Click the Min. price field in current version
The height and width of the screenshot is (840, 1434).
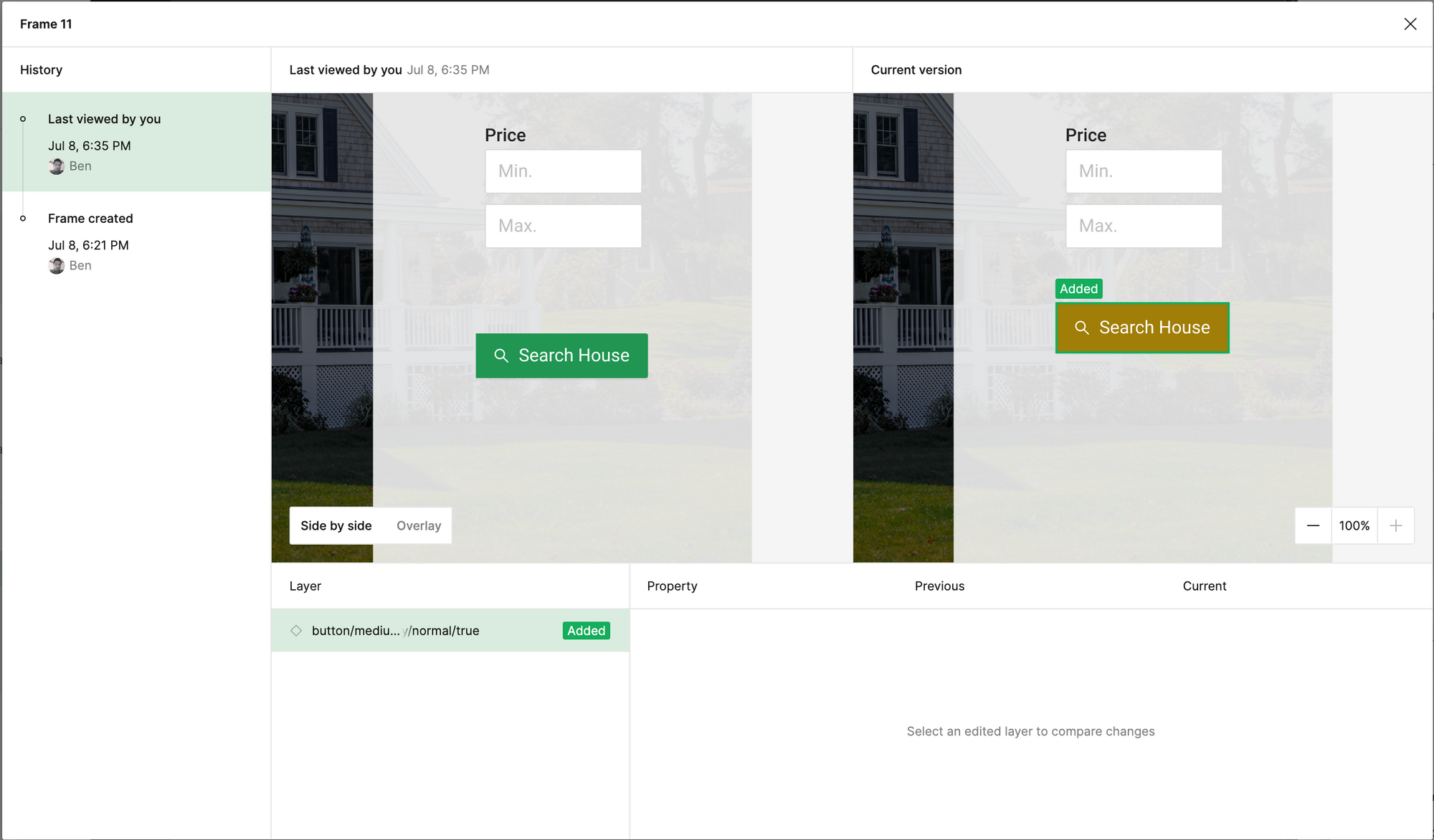[x=1144, y=171]
